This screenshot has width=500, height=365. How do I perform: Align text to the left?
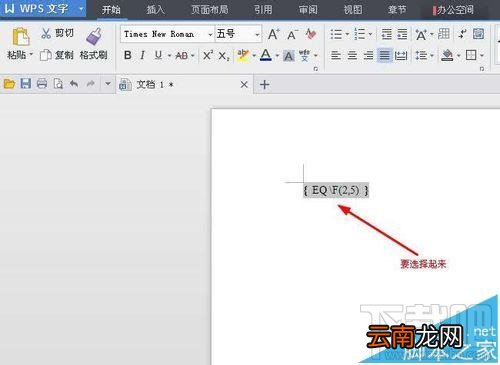[x=336, y=55]
